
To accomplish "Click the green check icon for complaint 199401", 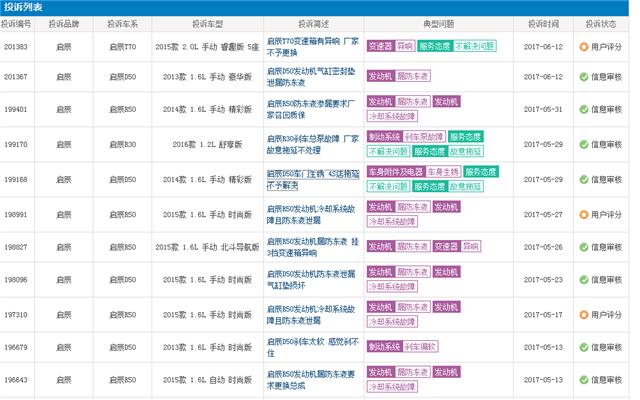I will click(584, 109).
